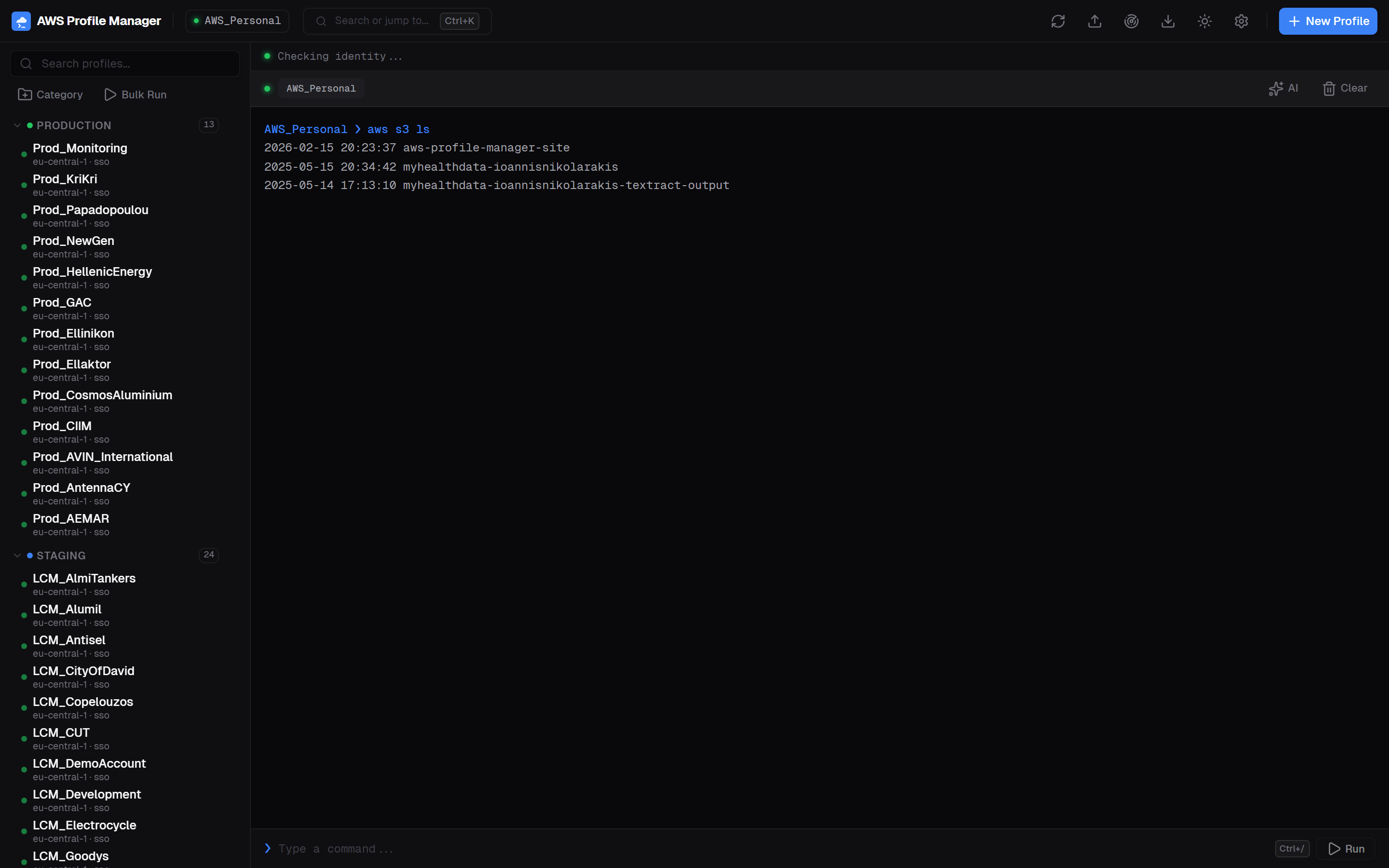The image size is (1389, 868).
Task: Create a New Profile
Action: coord(1328,21)
